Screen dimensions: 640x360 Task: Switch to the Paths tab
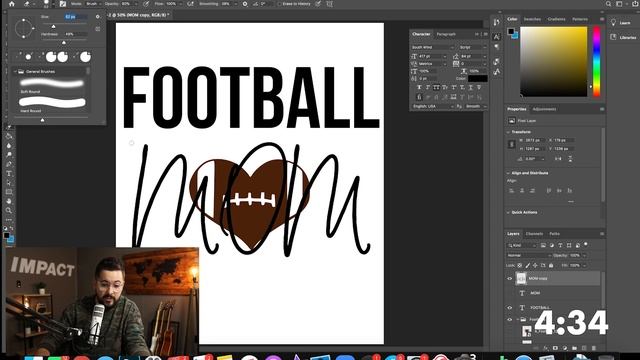(x=554, y=234)
